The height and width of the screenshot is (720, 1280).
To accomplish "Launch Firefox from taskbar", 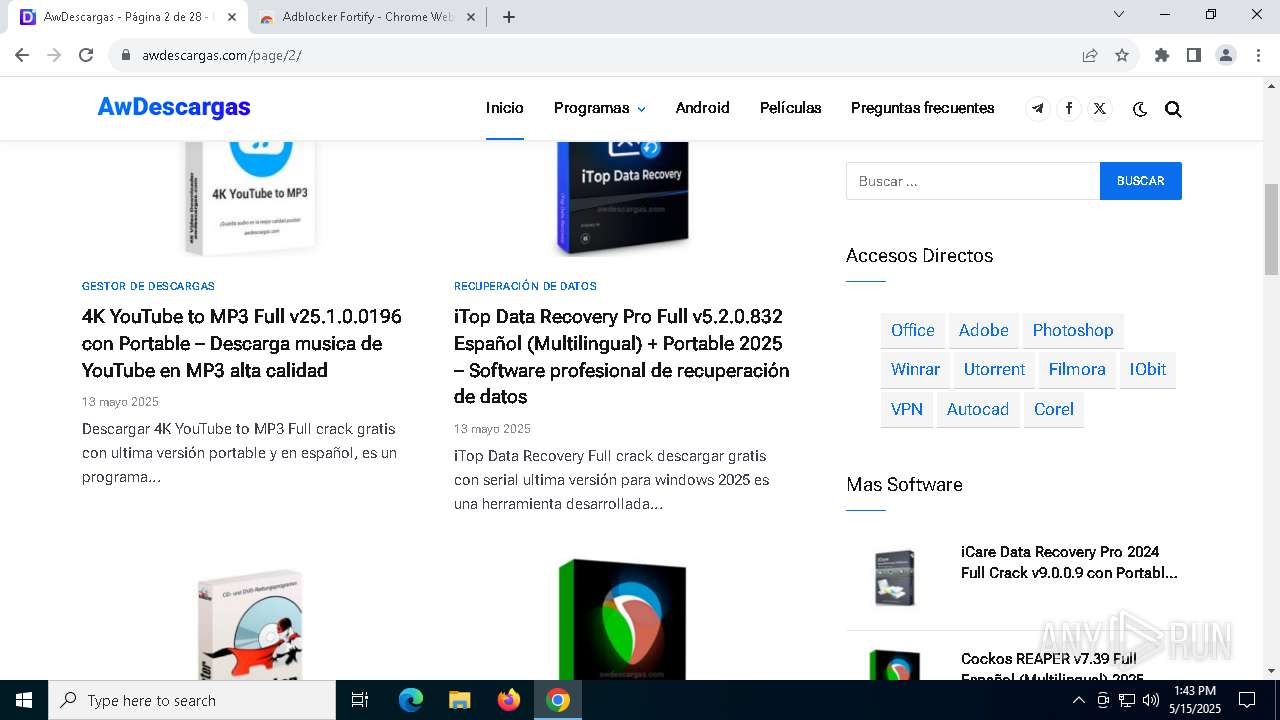I will click(509, 700).
